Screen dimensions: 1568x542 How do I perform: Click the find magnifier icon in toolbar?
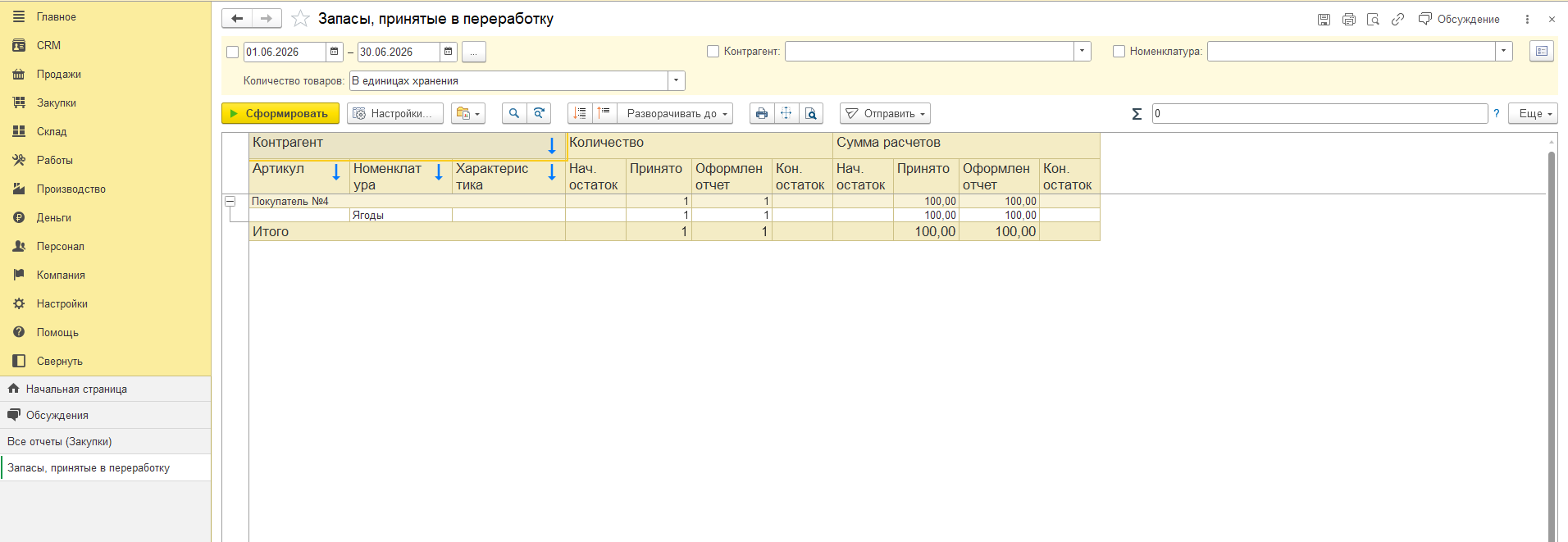(x=514, y=113)
